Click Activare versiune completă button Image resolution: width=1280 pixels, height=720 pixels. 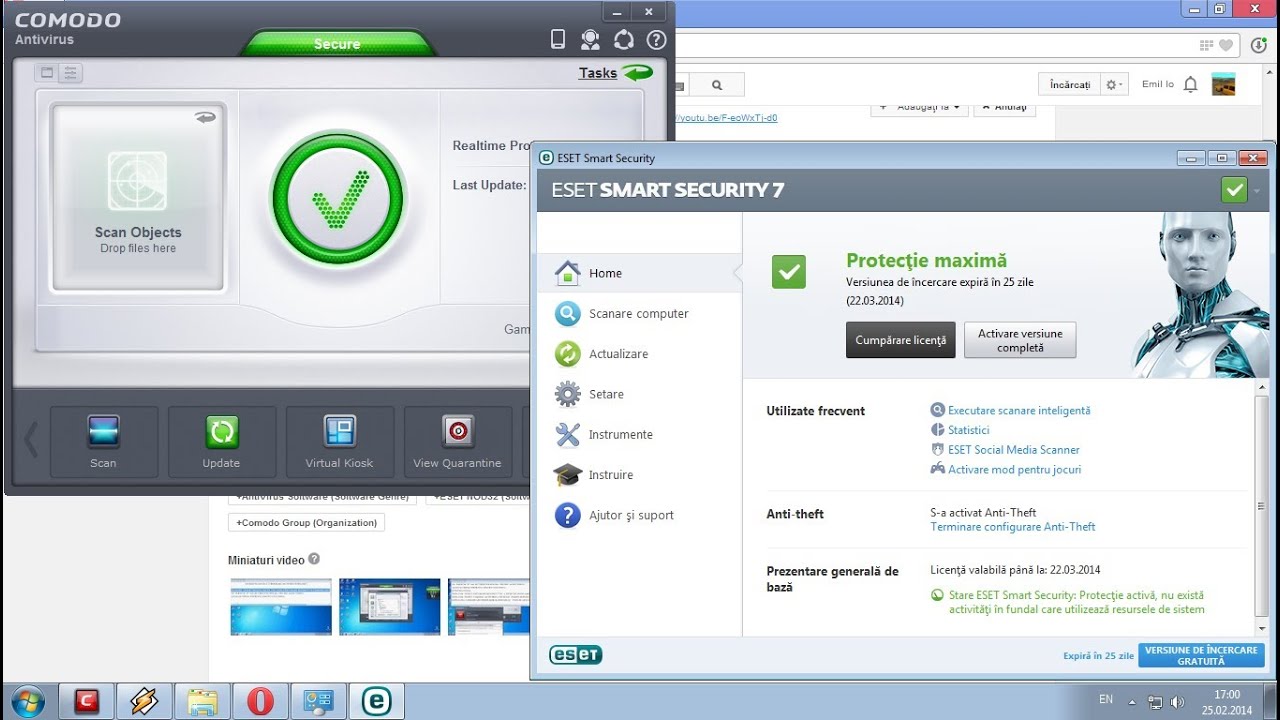click(x=1020, y=340)
